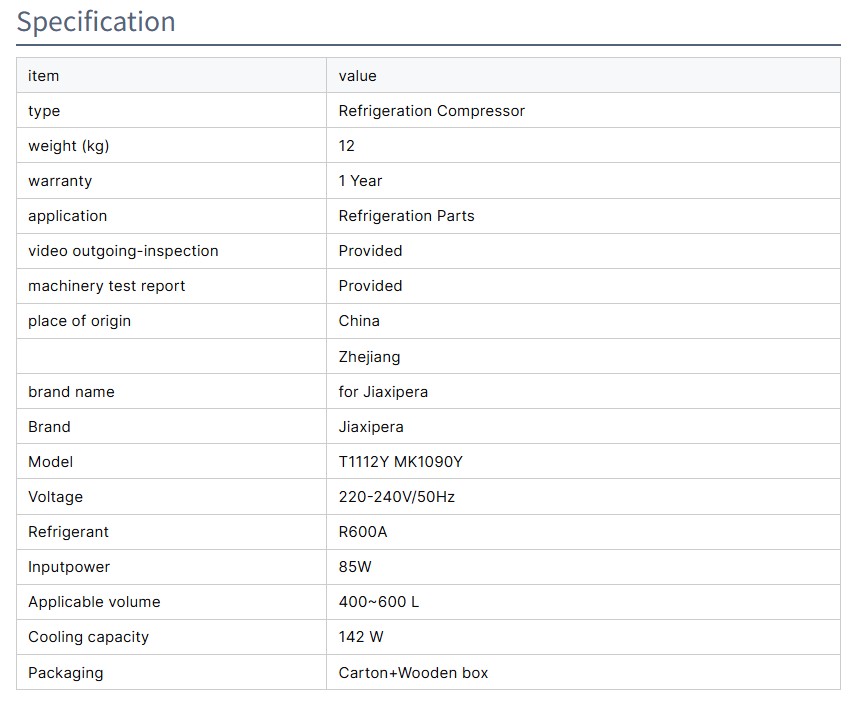The width and height of the screenshot is (859, 713).
Task: Select the 'for Jiaxipera' brand name value
Action: coord(383,392)
